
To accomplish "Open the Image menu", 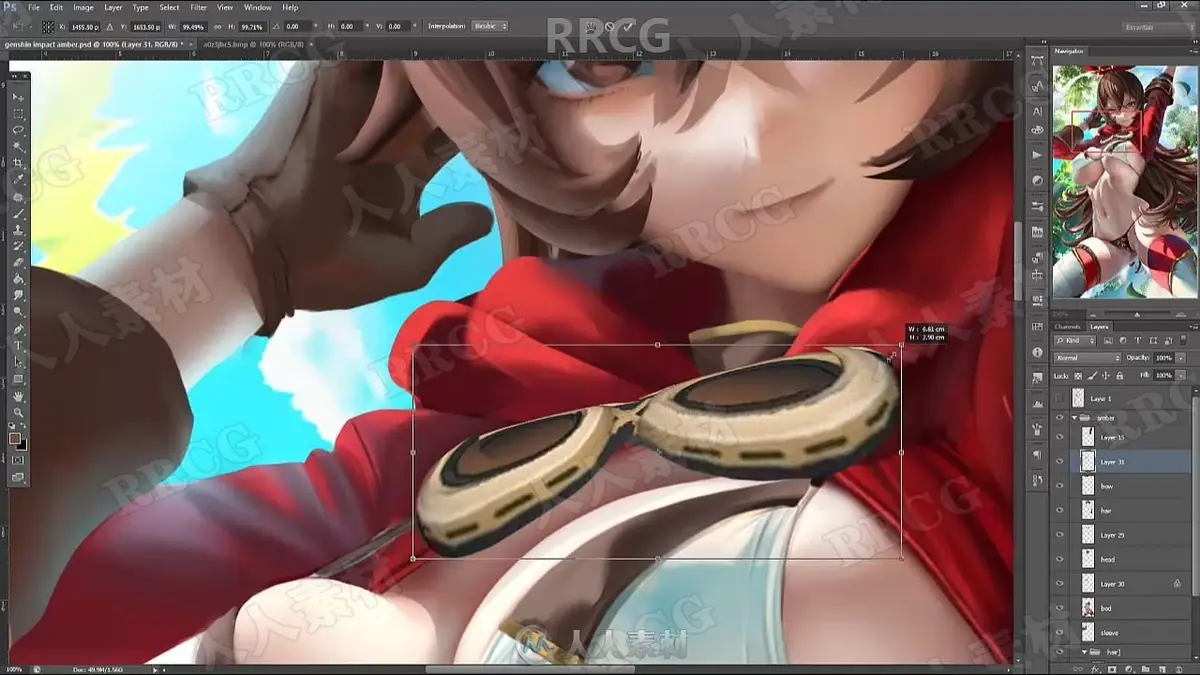I will [83, 7].
